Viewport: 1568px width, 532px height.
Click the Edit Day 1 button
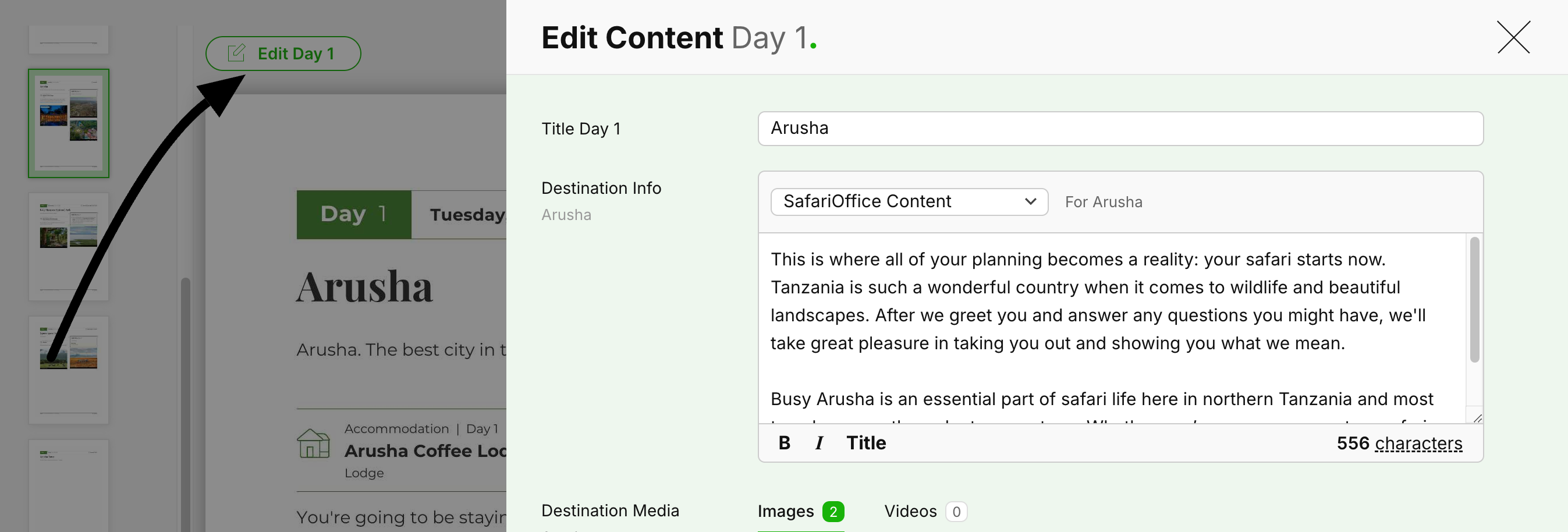[283, 54]
